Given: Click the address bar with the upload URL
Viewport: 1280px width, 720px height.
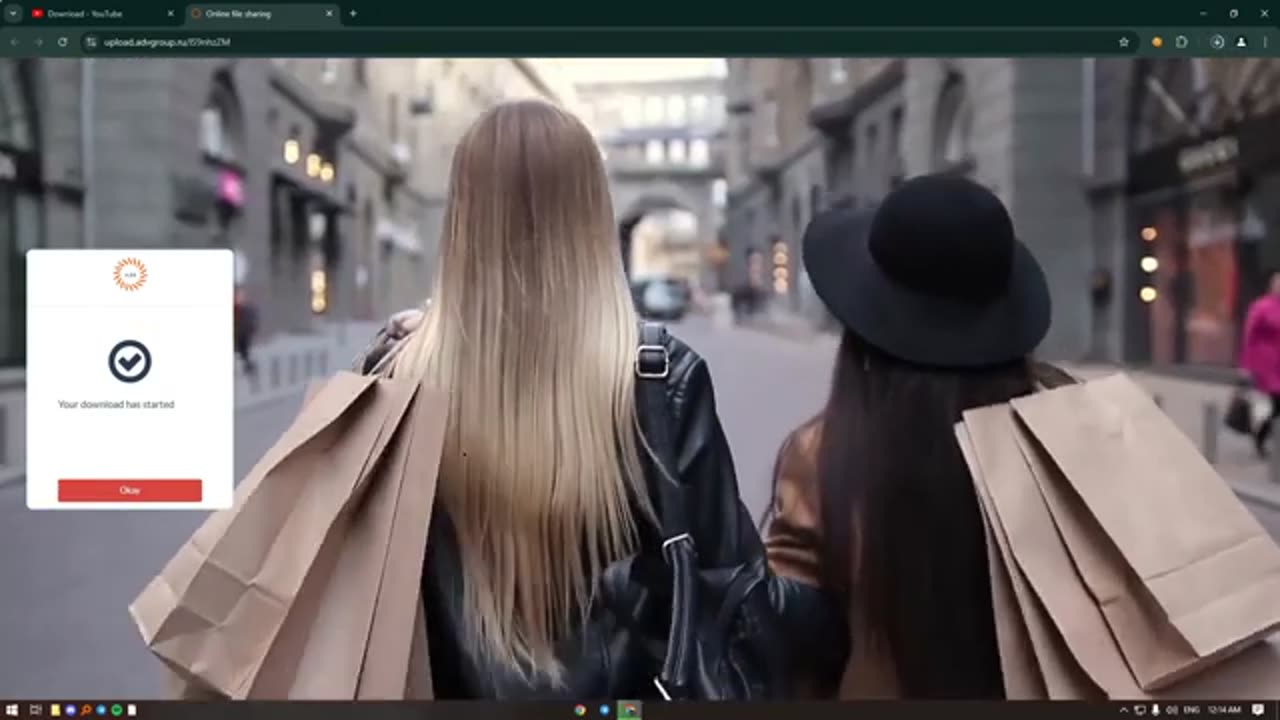Looking at the screenshot, I should point(610,42).
